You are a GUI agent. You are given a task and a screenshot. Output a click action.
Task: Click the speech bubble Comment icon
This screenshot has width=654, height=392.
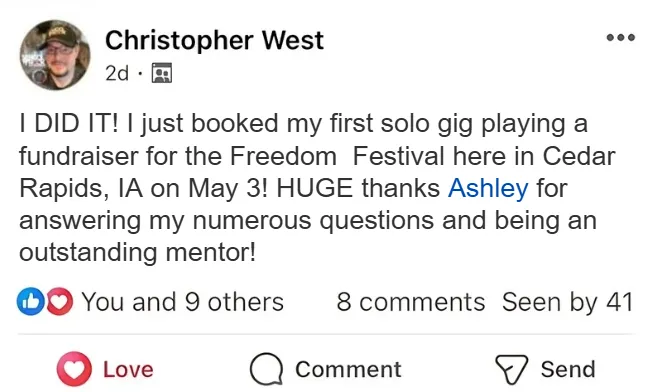[x=267, y=369]
